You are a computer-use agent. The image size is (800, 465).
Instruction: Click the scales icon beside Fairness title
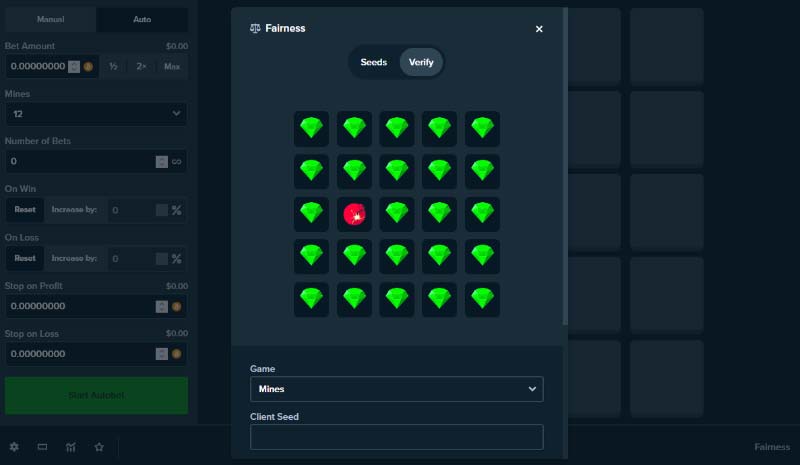coord(255,29)
